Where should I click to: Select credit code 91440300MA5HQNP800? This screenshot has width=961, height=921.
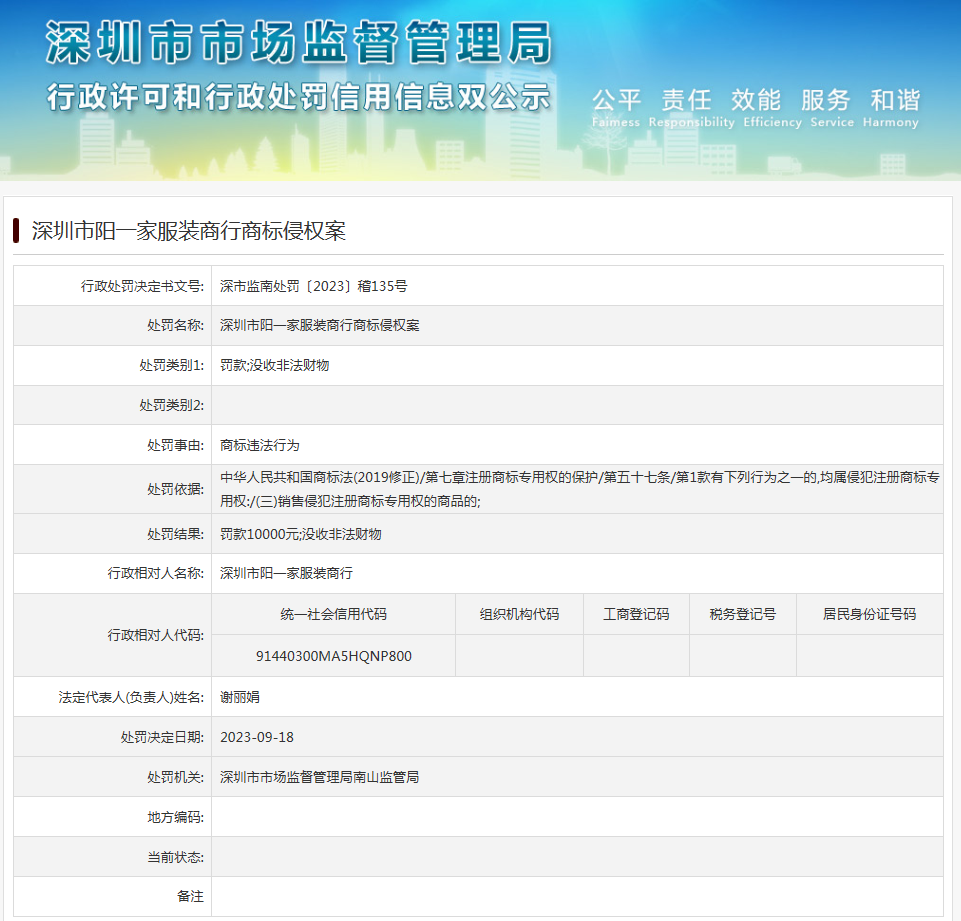pos(333,656)
